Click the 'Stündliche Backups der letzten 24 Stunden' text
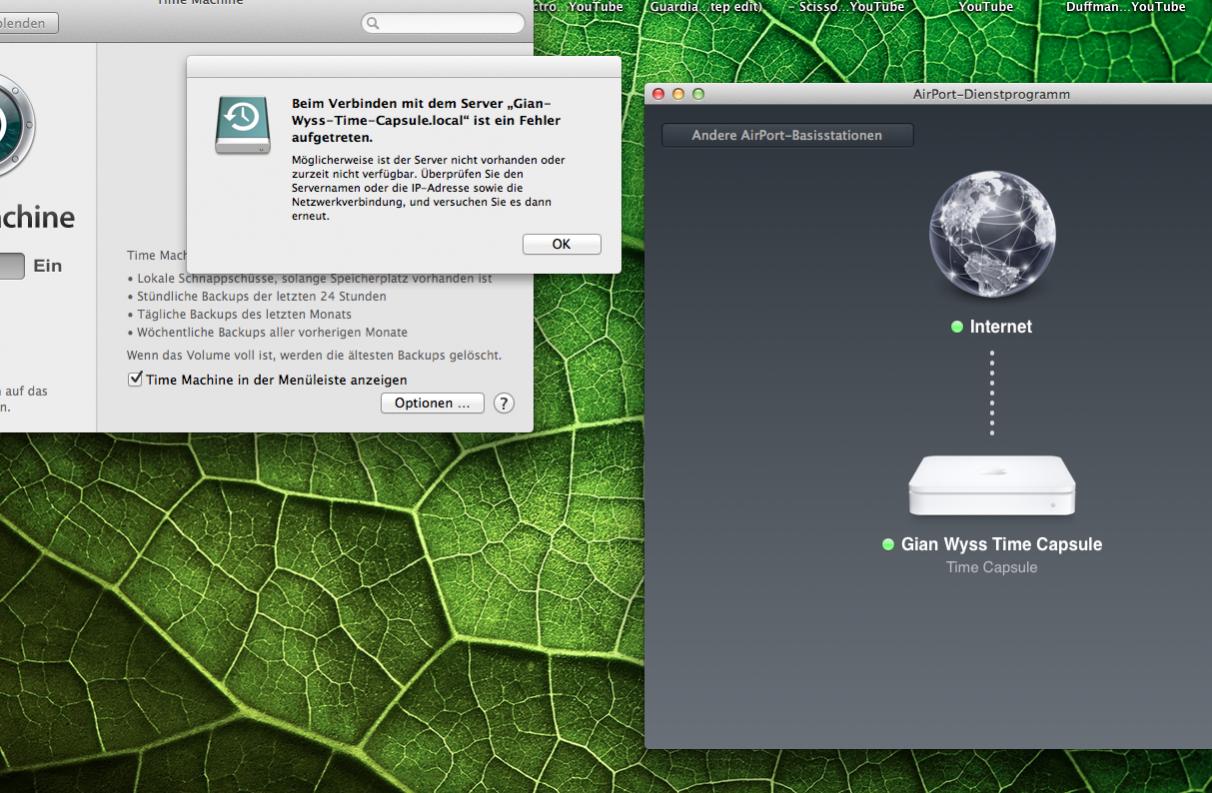Screen dimensions: 1212x793 coord(261,297)
